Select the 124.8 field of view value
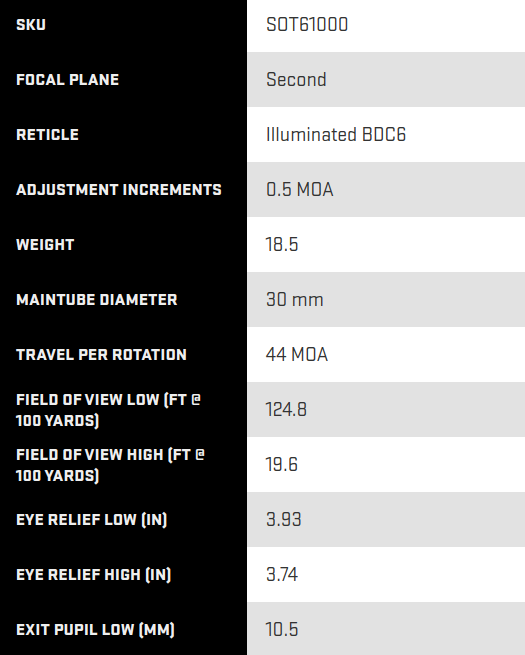Screen dimensions: 525x655 coord(286,409)
